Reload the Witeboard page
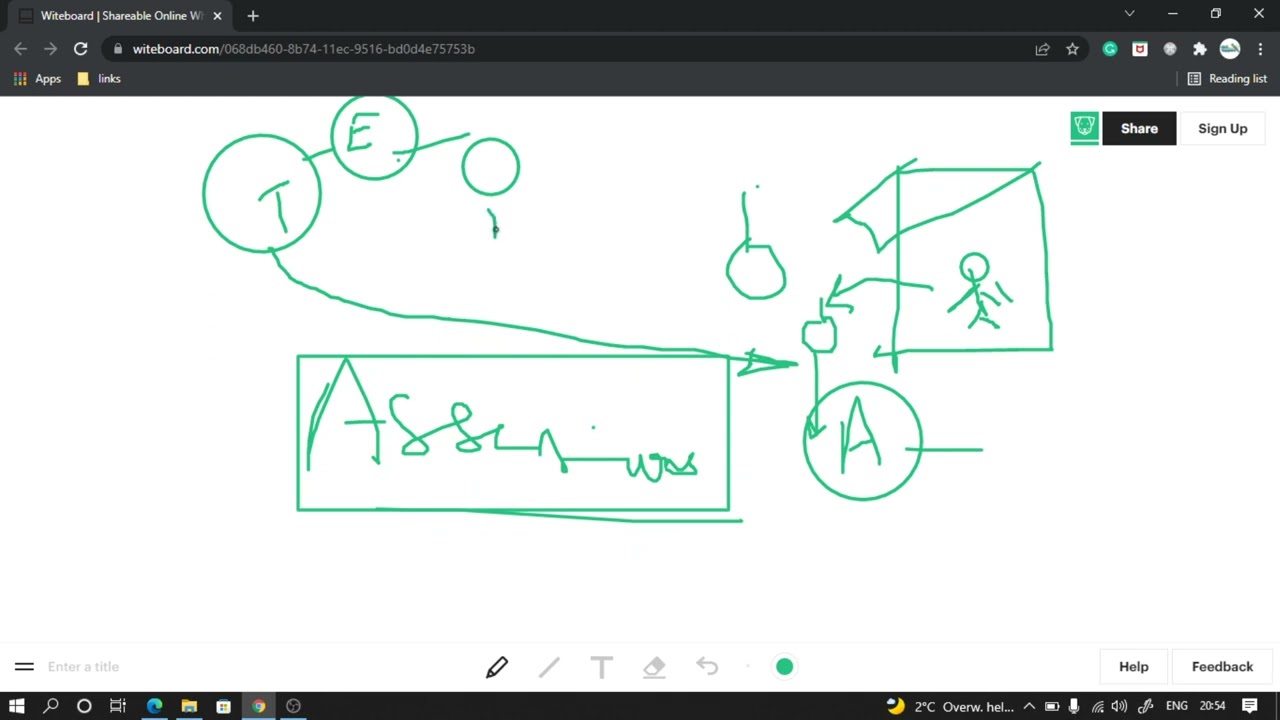This screenshot has width=1280, height=720. coord(81,48)
